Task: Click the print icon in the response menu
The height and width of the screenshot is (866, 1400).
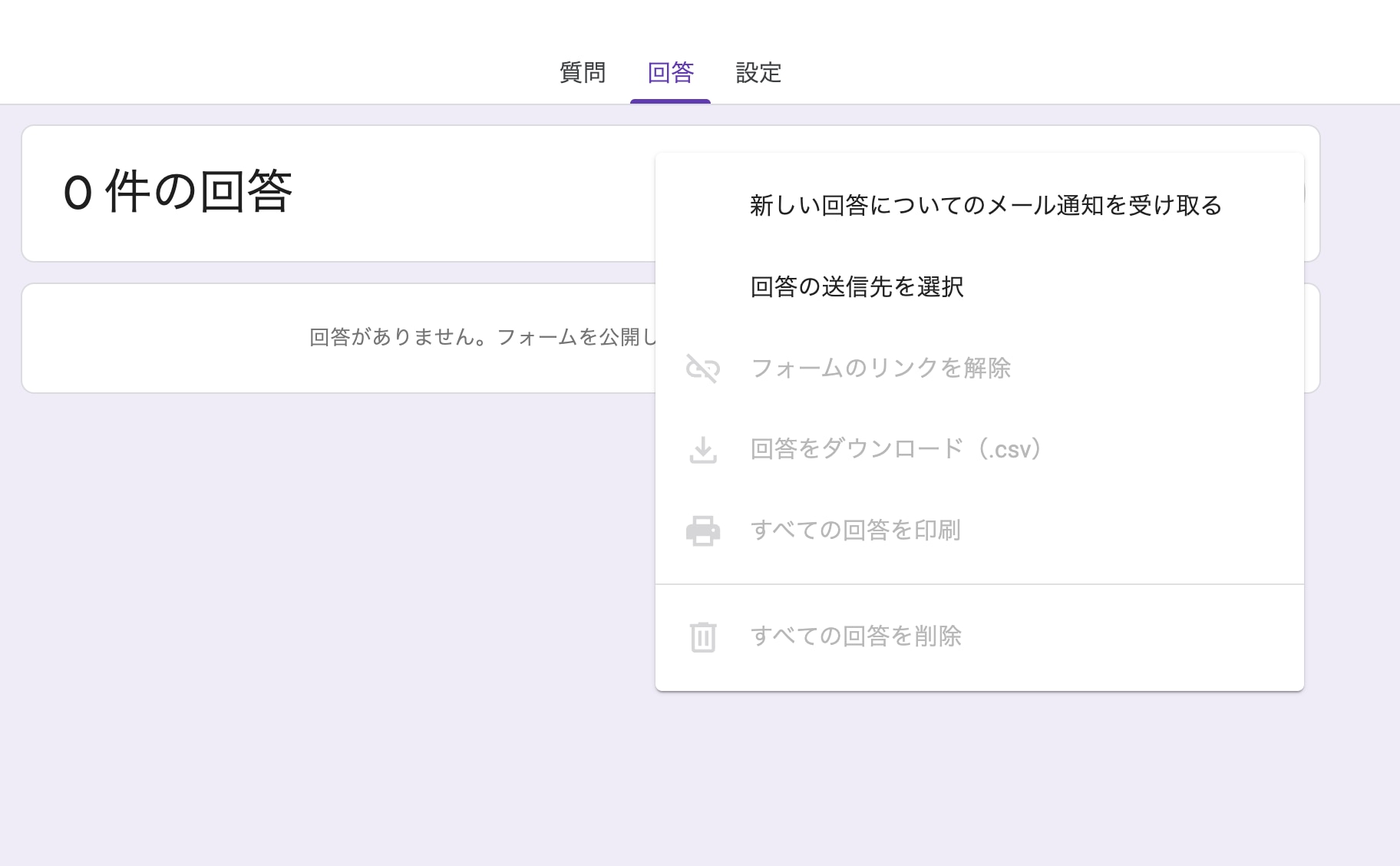Action: [703, 530]
